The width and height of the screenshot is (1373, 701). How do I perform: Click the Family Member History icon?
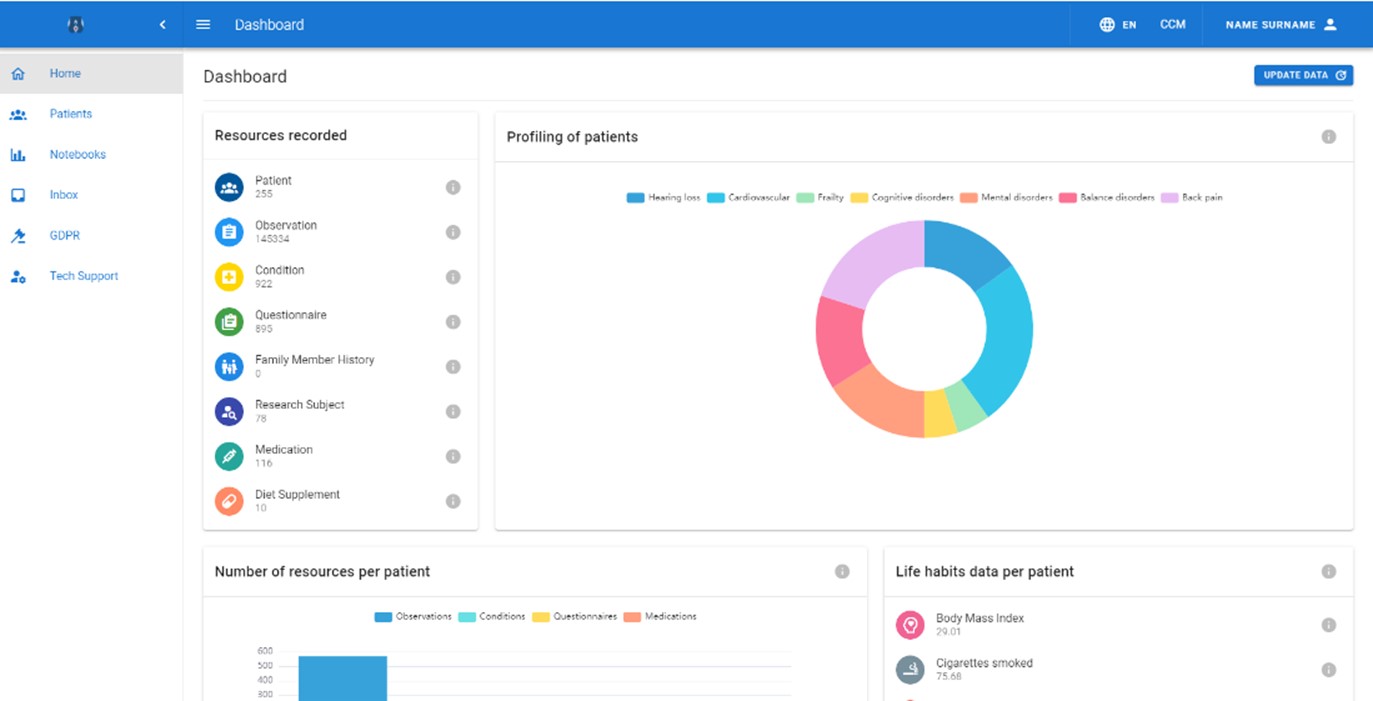pos(229,366)
